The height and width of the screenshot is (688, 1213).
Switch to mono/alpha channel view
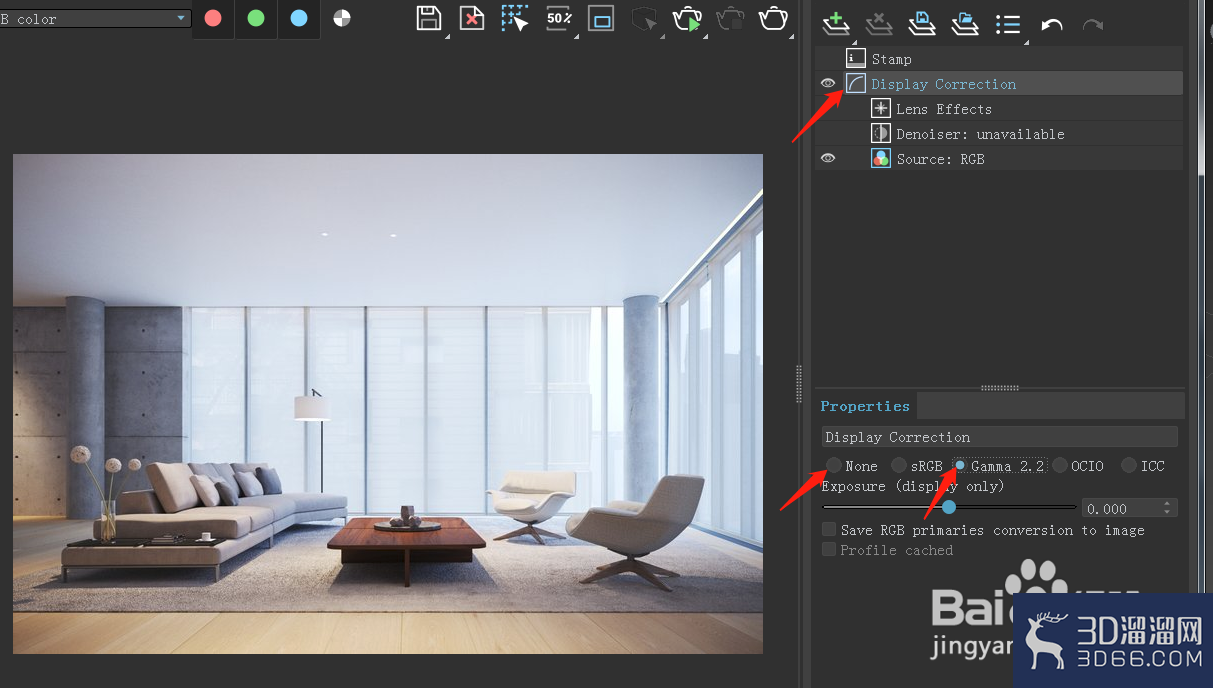(342, 18)
